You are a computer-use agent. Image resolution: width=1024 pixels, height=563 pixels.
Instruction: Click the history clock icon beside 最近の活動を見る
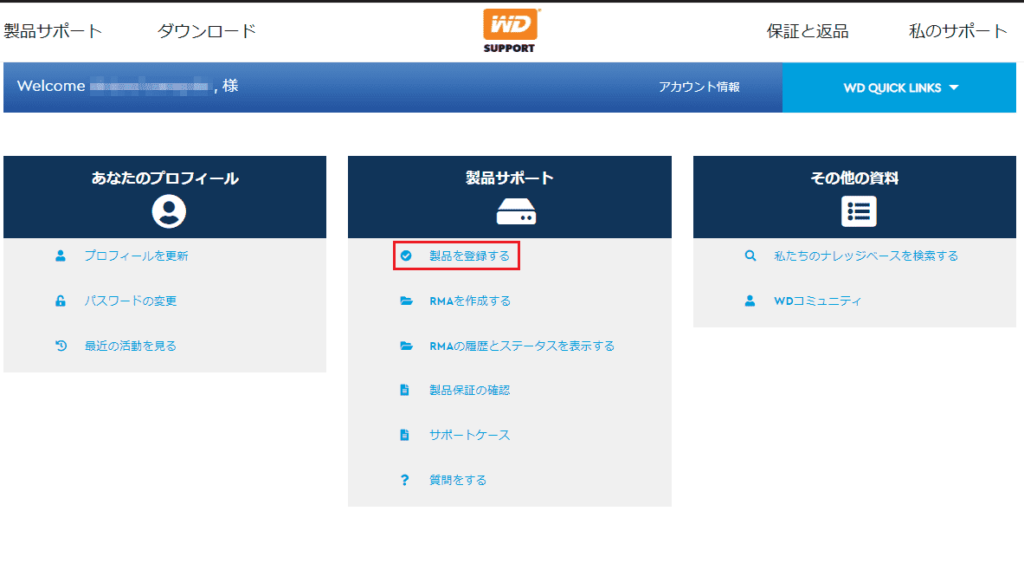click(61, 346)
